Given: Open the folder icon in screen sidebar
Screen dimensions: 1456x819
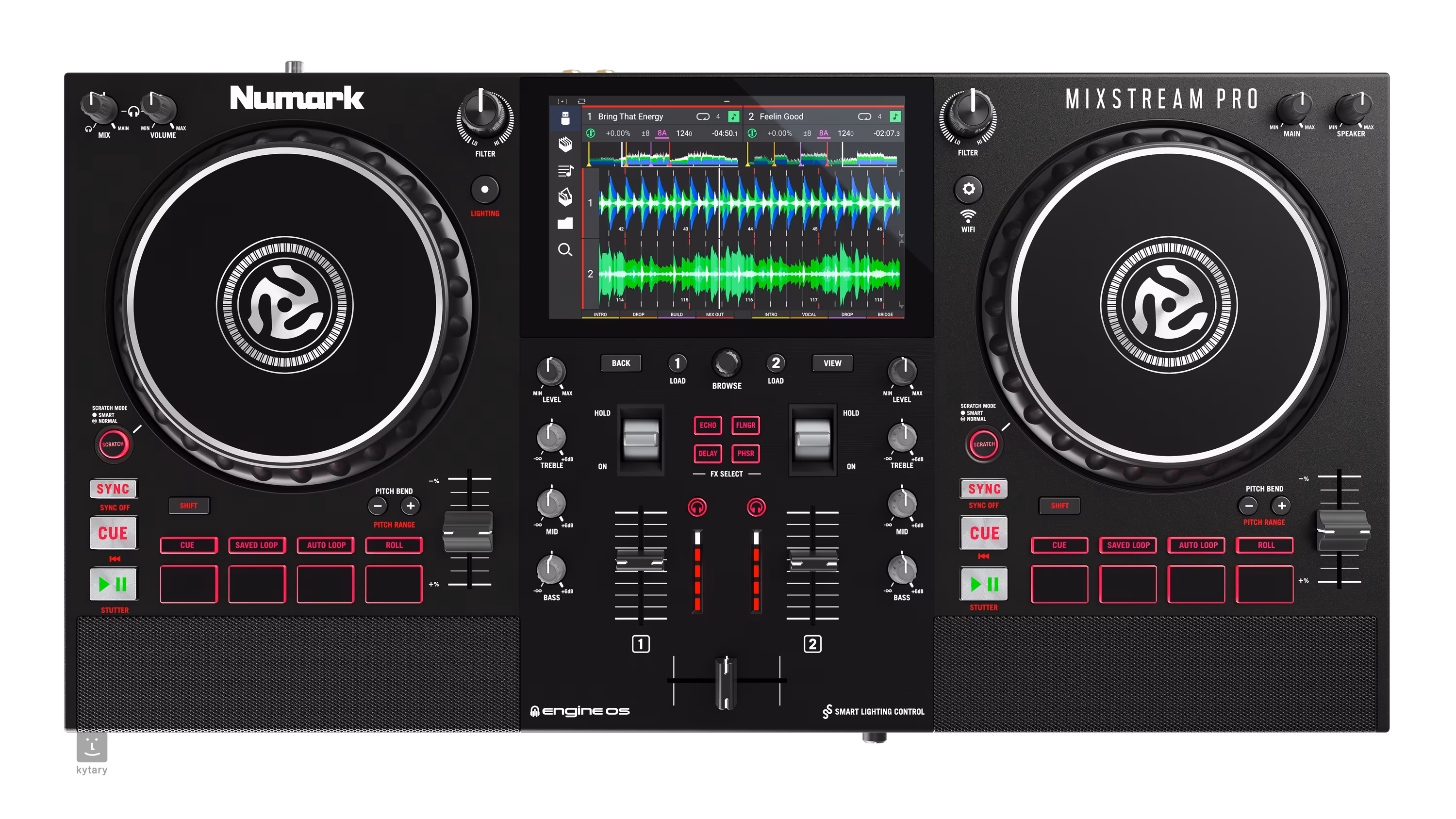Looking at the screenshot, I should point(564,223).
